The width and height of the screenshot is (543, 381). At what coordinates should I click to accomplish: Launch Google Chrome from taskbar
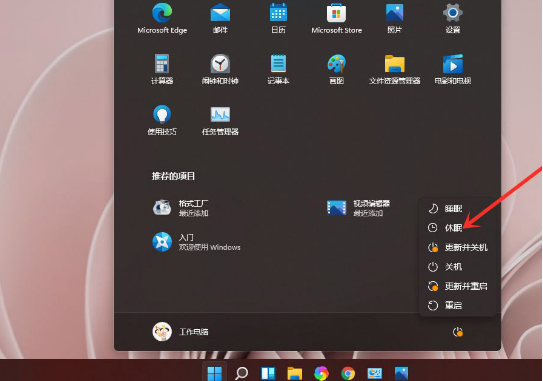pyautogui.click(x=348, y=373)
